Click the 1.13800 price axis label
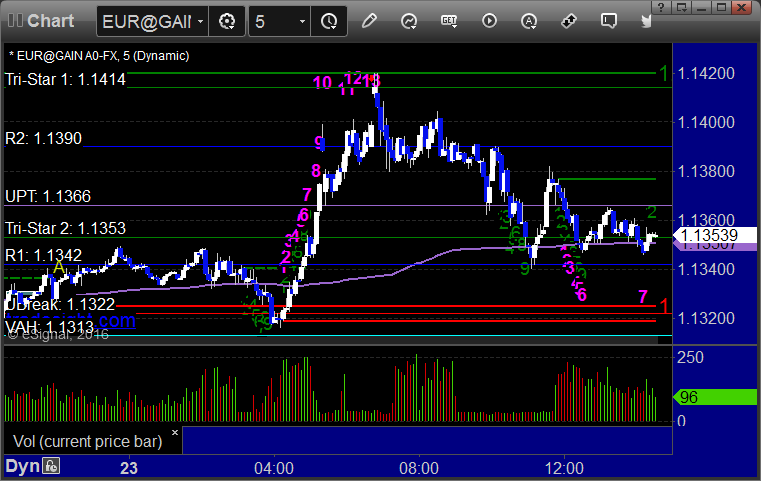The image size is (761, 481). [x=706, y=171]
